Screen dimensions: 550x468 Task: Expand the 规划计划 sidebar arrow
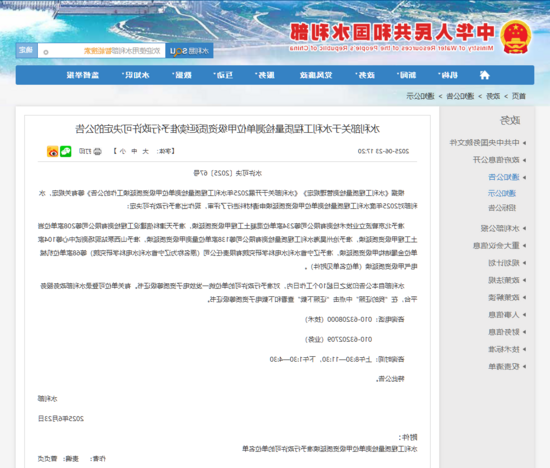(524, 263)
